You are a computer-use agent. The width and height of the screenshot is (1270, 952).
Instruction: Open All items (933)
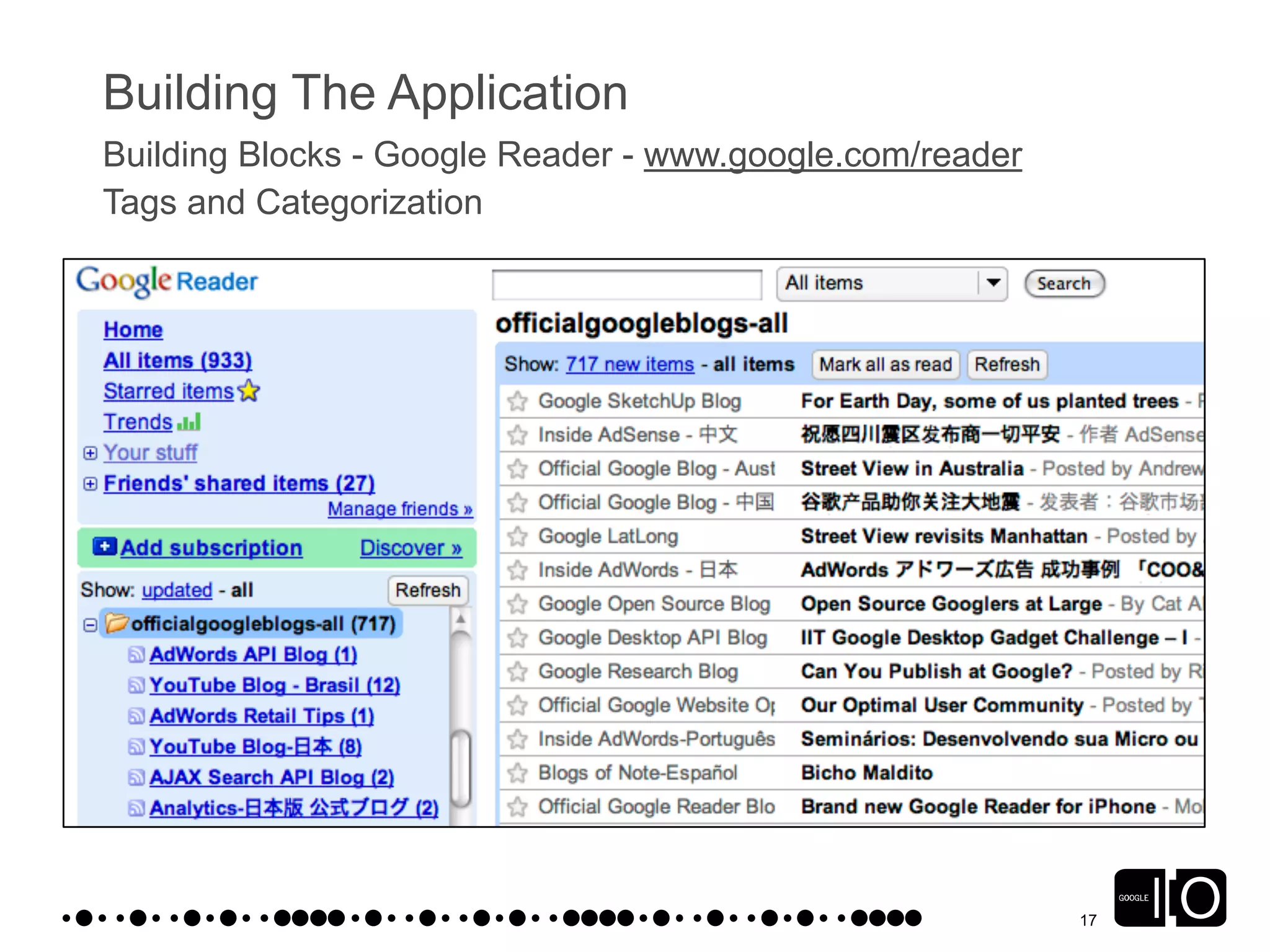178,360
